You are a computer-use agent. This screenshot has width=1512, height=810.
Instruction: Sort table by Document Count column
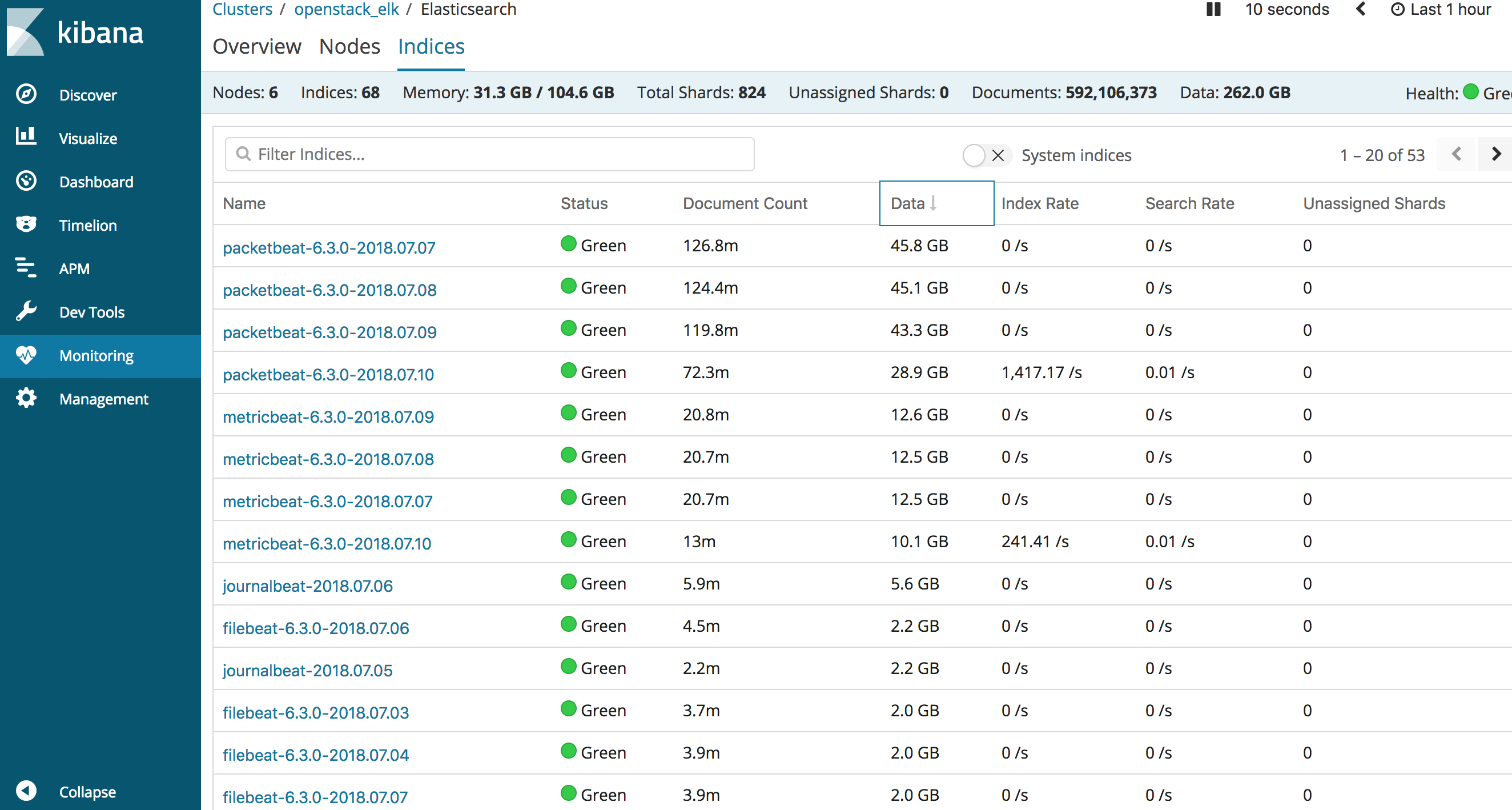[745, 203]
